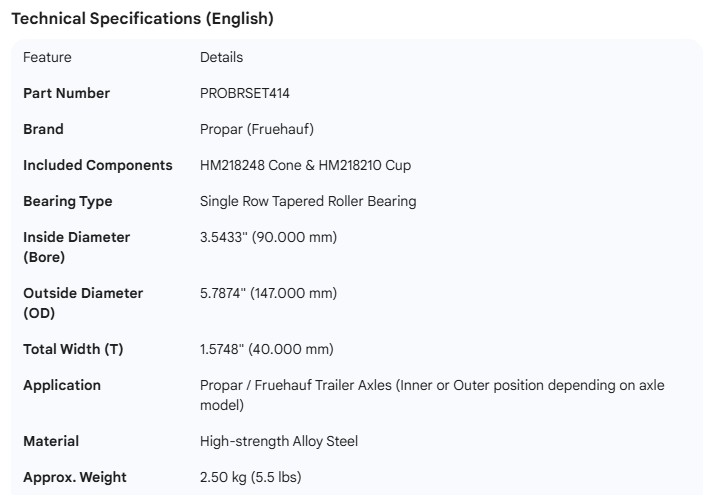Select the Part Number row label

click(66, 93)
